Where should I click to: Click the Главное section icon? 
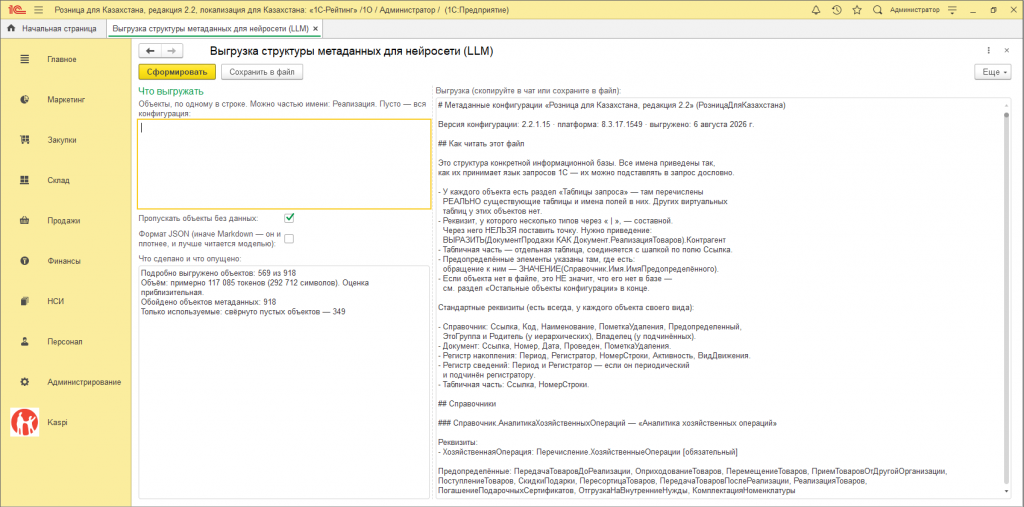tap(25, 59)
